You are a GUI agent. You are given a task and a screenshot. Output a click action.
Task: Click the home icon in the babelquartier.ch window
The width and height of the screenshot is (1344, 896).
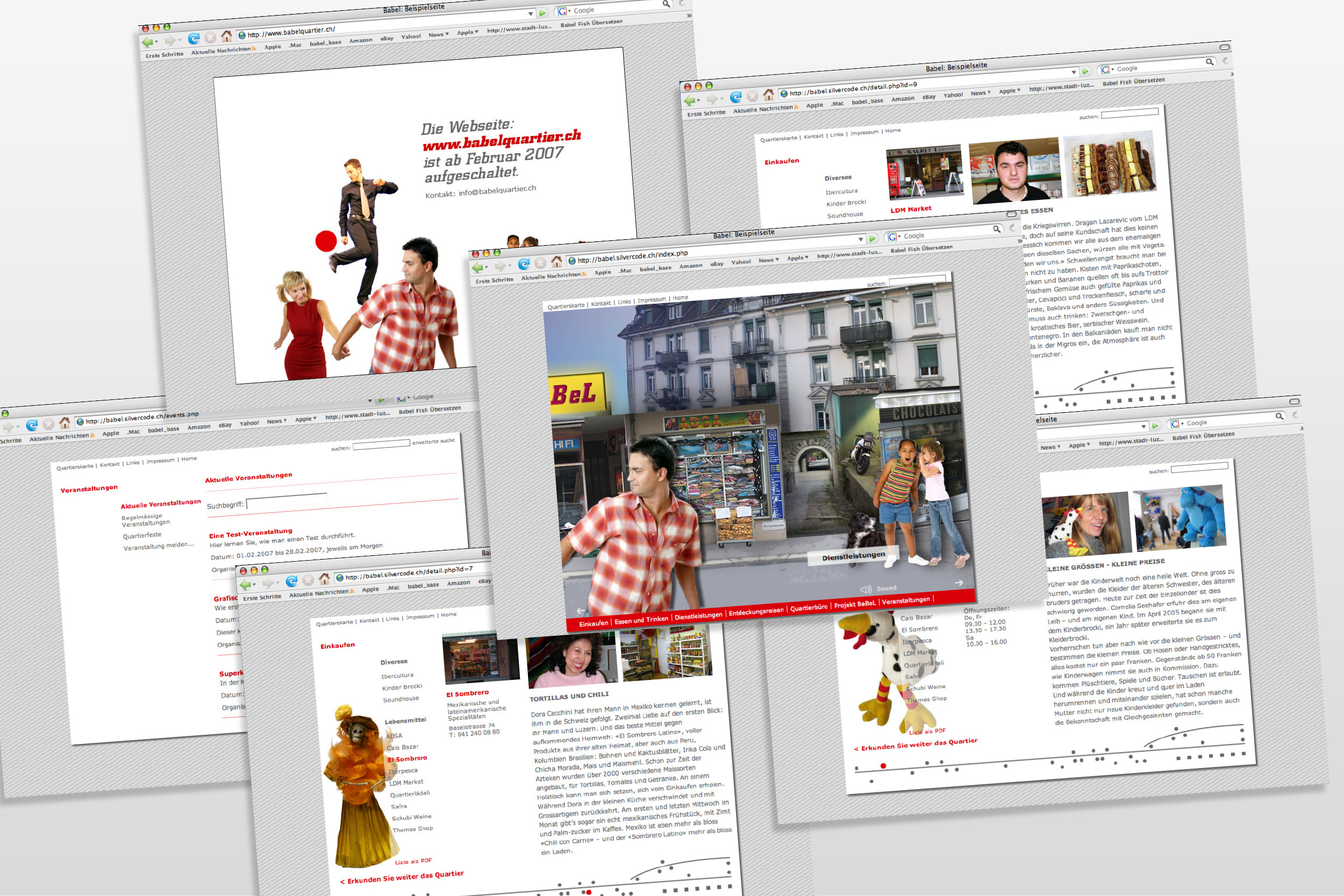227,36
